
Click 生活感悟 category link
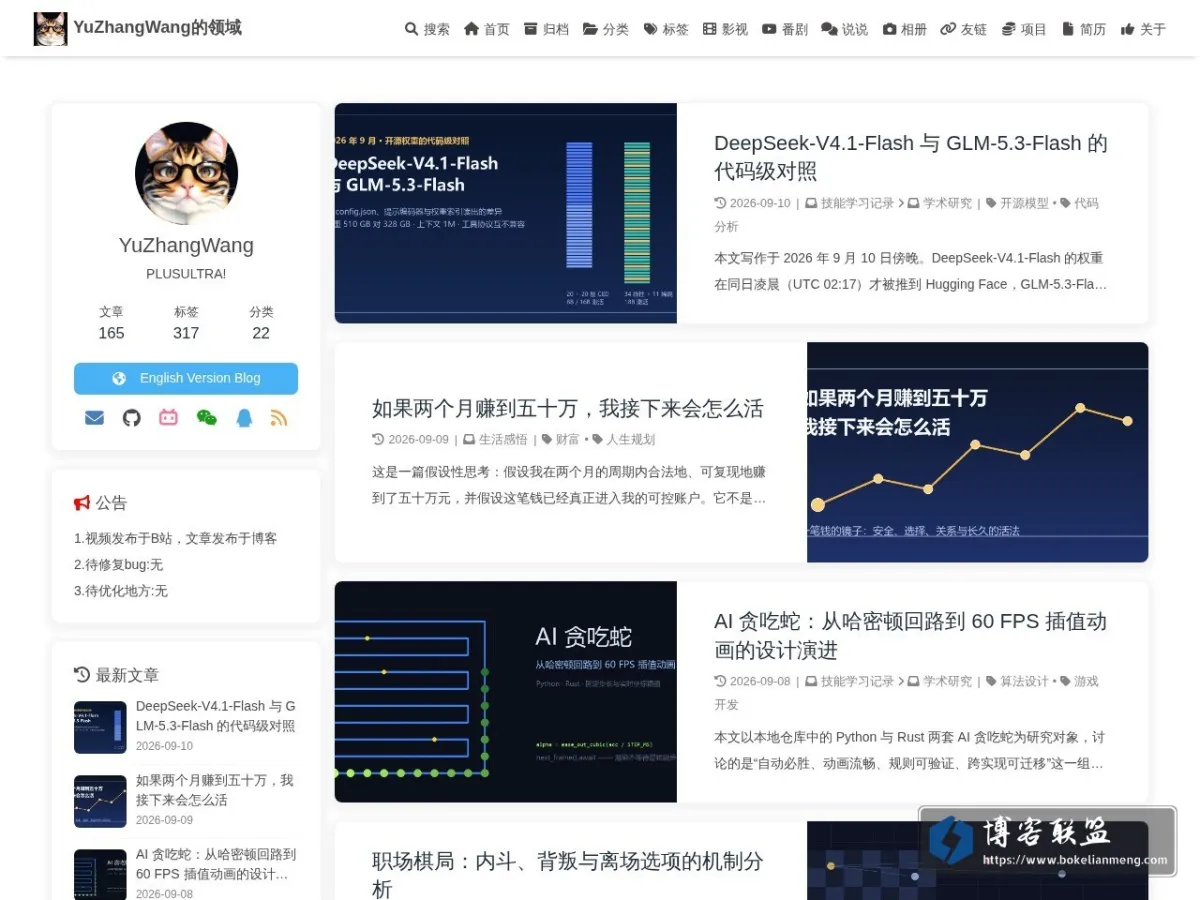[503, 439]
